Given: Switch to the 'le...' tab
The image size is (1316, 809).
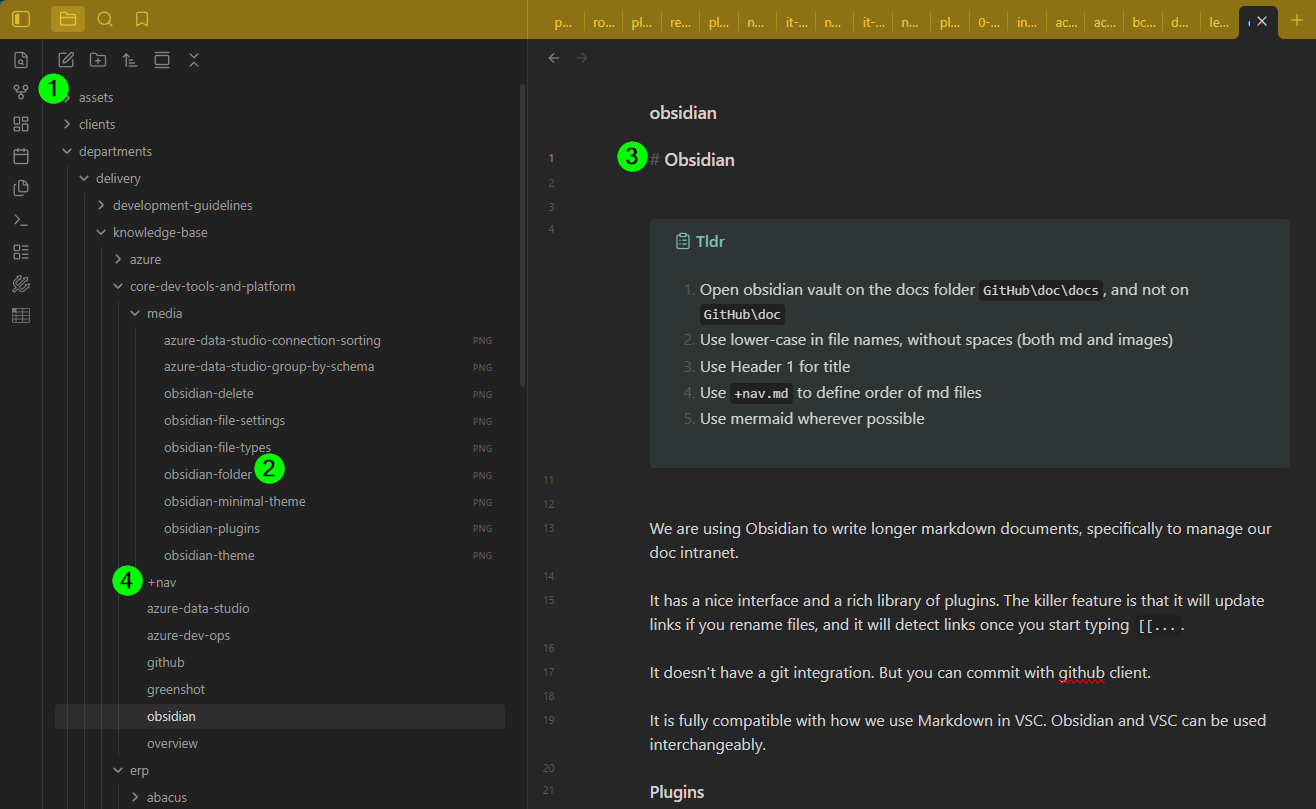Looking at the screenshot, I should pos(1220,21).
